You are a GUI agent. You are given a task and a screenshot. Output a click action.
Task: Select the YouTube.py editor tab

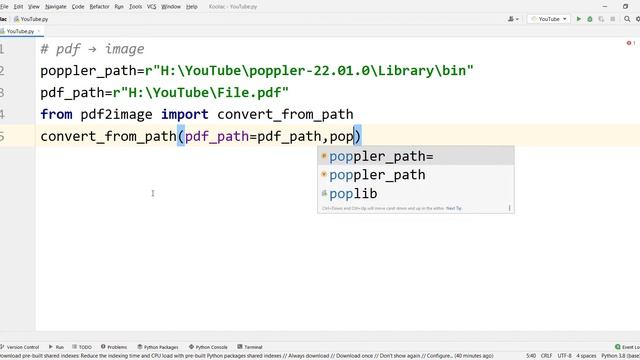click(x=20, y=31)
